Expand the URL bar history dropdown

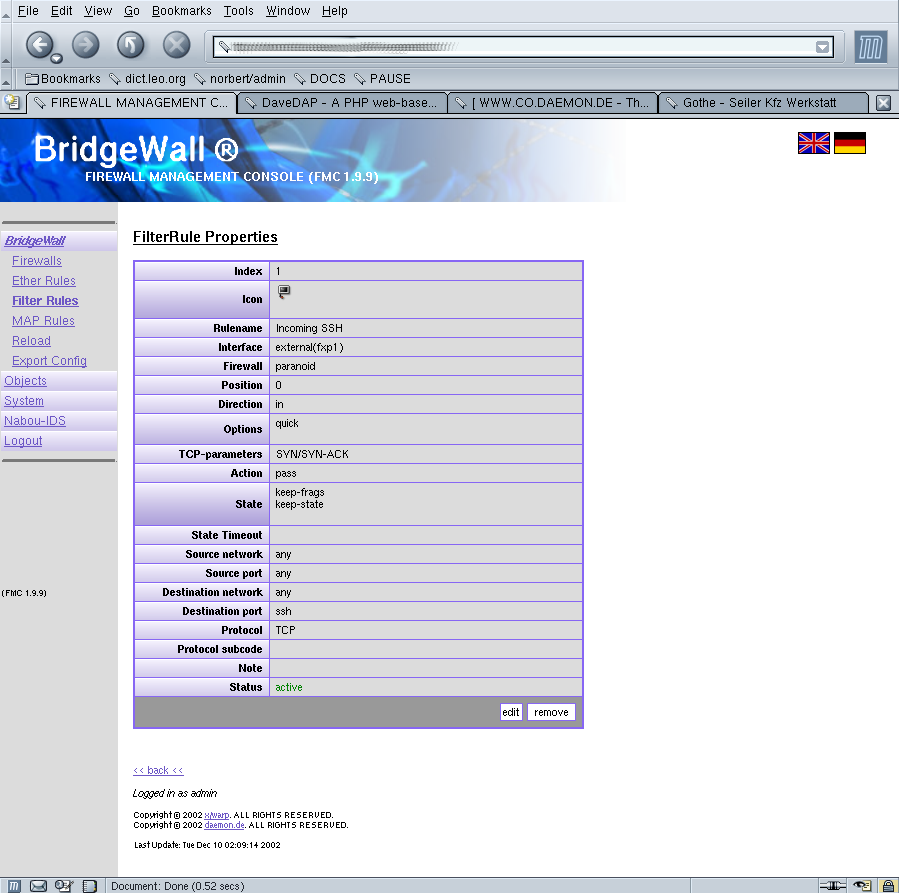point(822,47)
